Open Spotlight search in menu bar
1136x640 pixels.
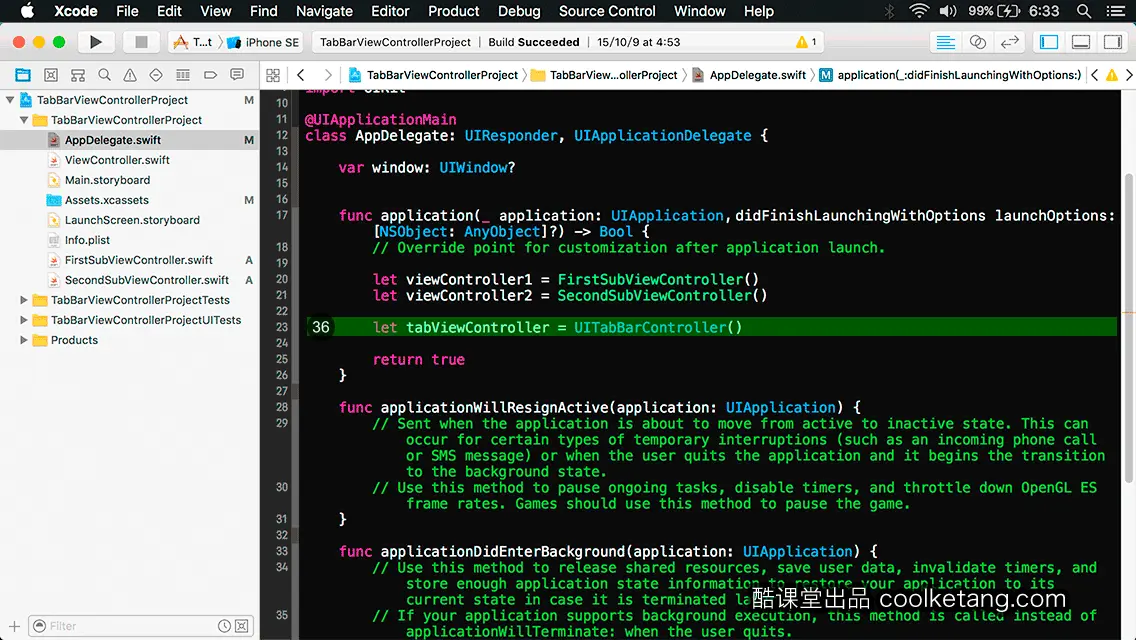pyautogui.click(x=1084, y=11)
